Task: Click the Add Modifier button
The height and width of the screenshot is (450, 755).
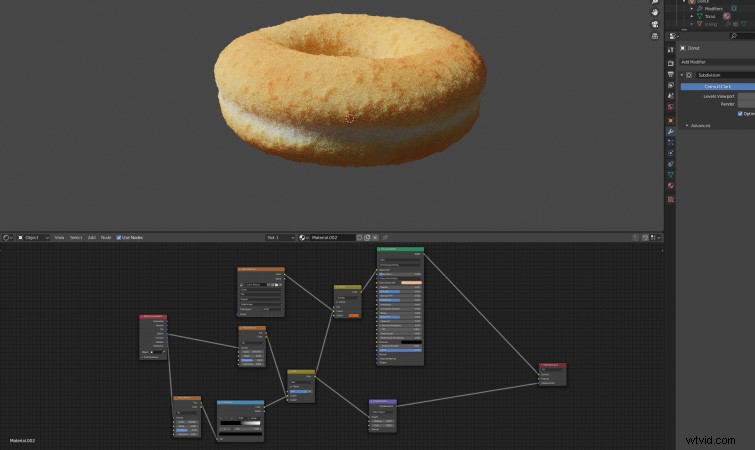Action: (717, 62)
